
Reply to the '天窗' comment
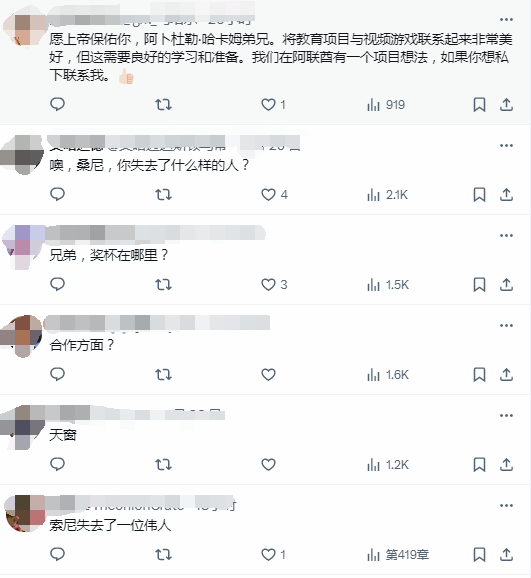57,464
